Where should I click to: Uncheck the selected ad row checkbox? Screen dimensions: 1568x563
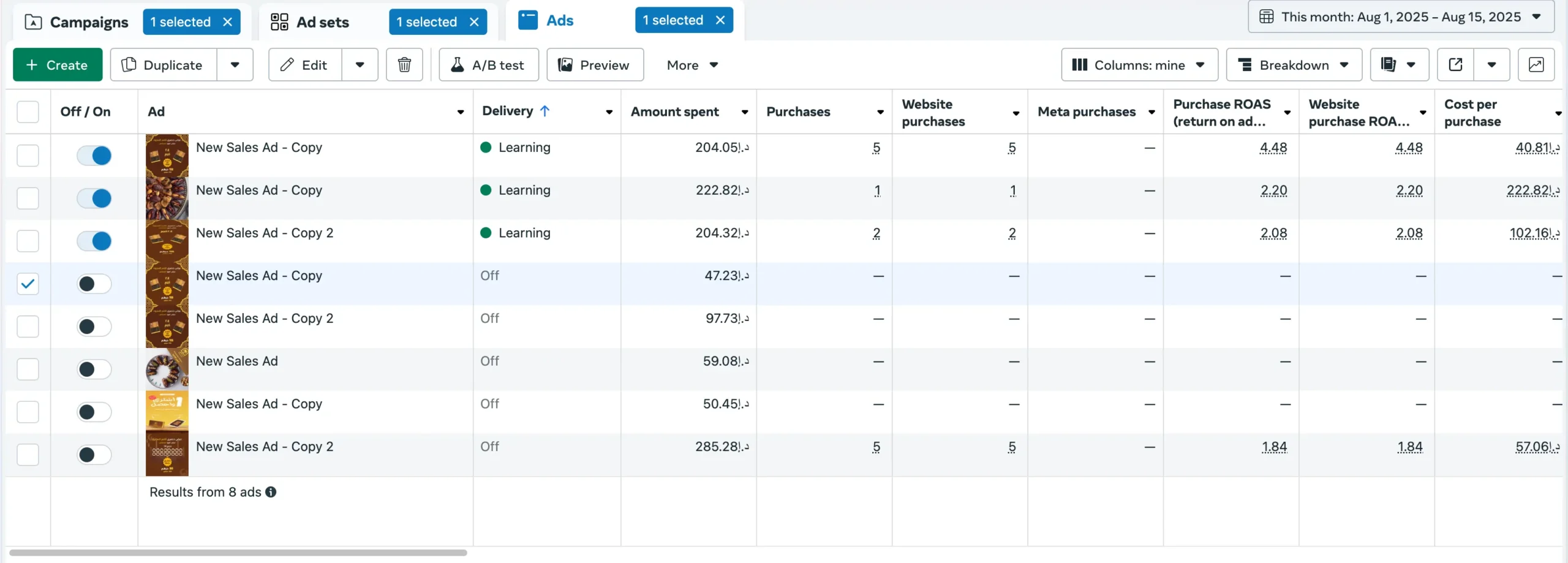pos(28,284)
